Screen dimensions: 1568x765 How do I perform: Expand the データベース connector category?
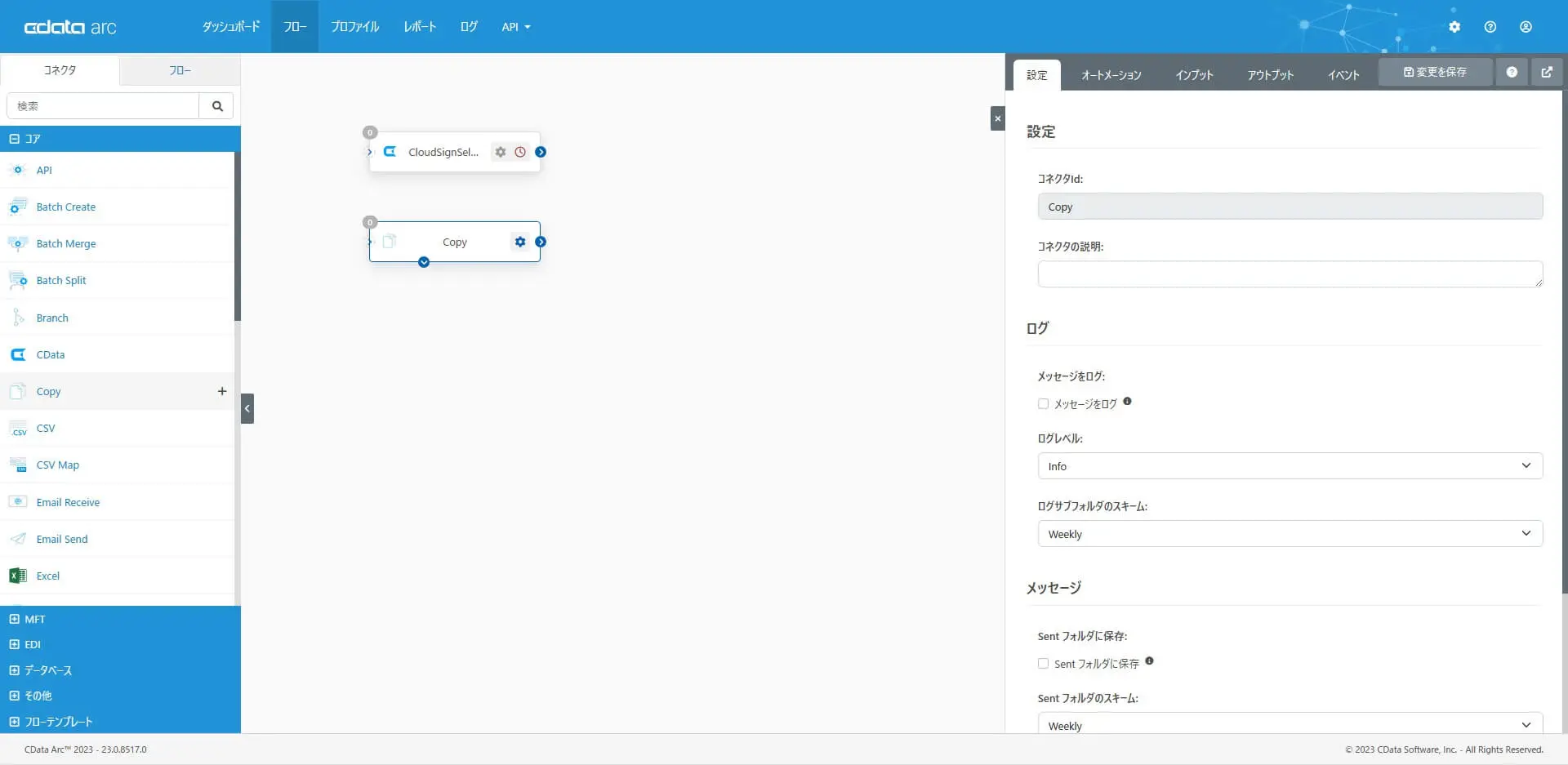[120, 670]
